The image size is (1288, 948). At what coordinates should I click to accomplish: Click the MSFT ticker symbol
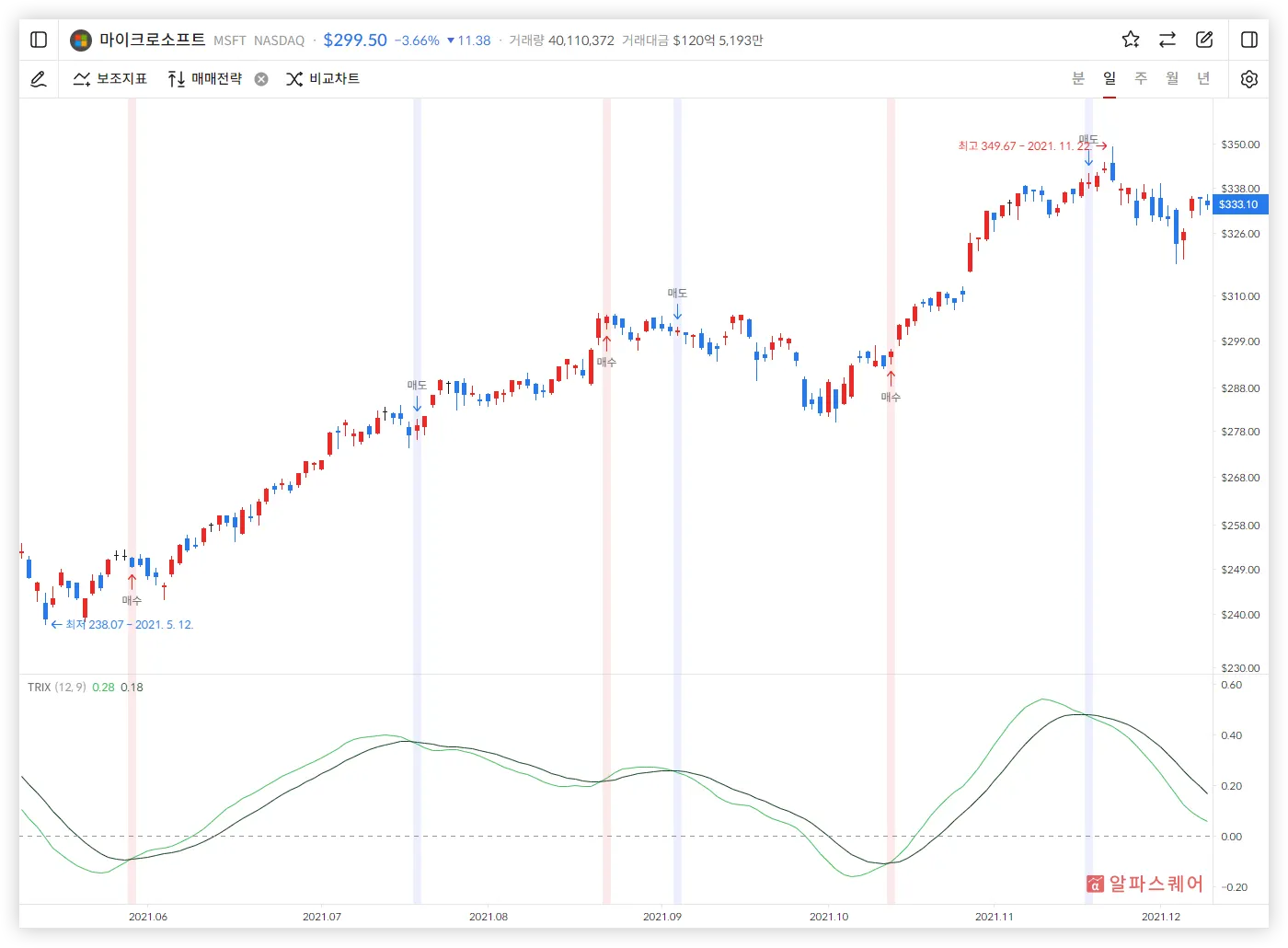pyautogui.click(x=230, y=40)
